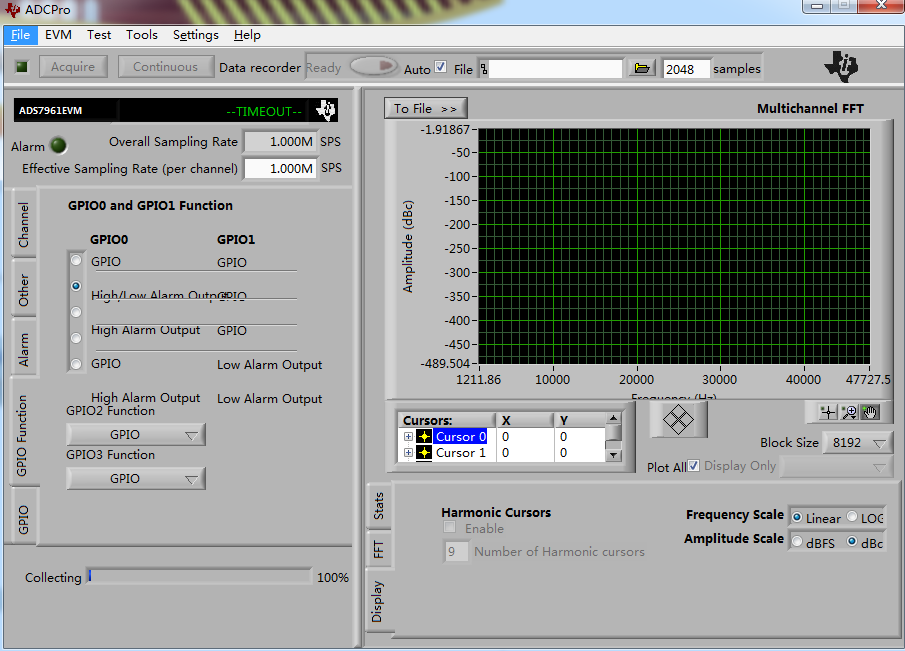
Task: Select dBFS amplitude scale option
Action: 797,542
